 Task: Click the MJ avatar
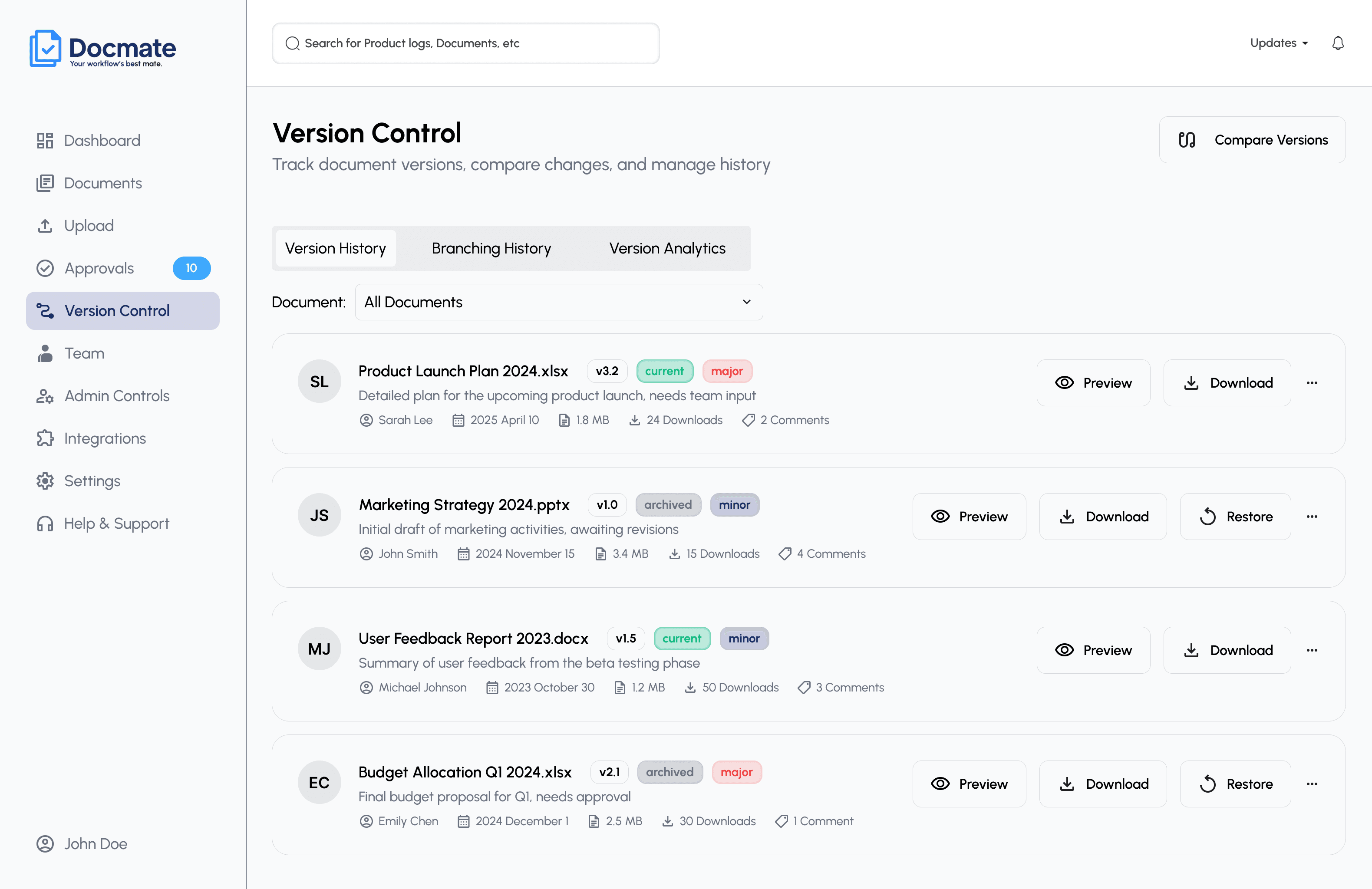coord(320,649)
